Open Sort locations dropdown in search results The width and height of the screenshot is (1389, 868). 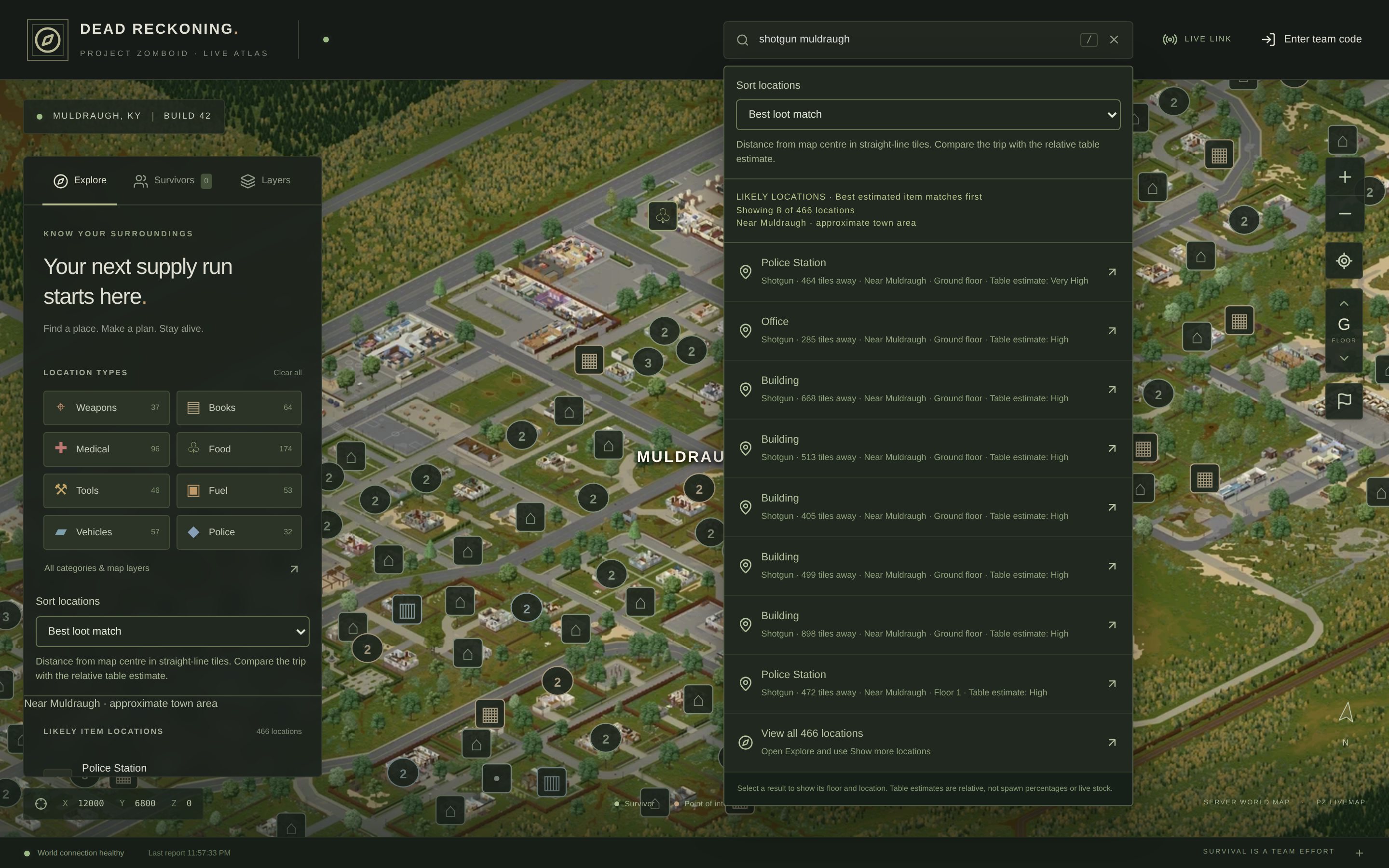point(928,114)
